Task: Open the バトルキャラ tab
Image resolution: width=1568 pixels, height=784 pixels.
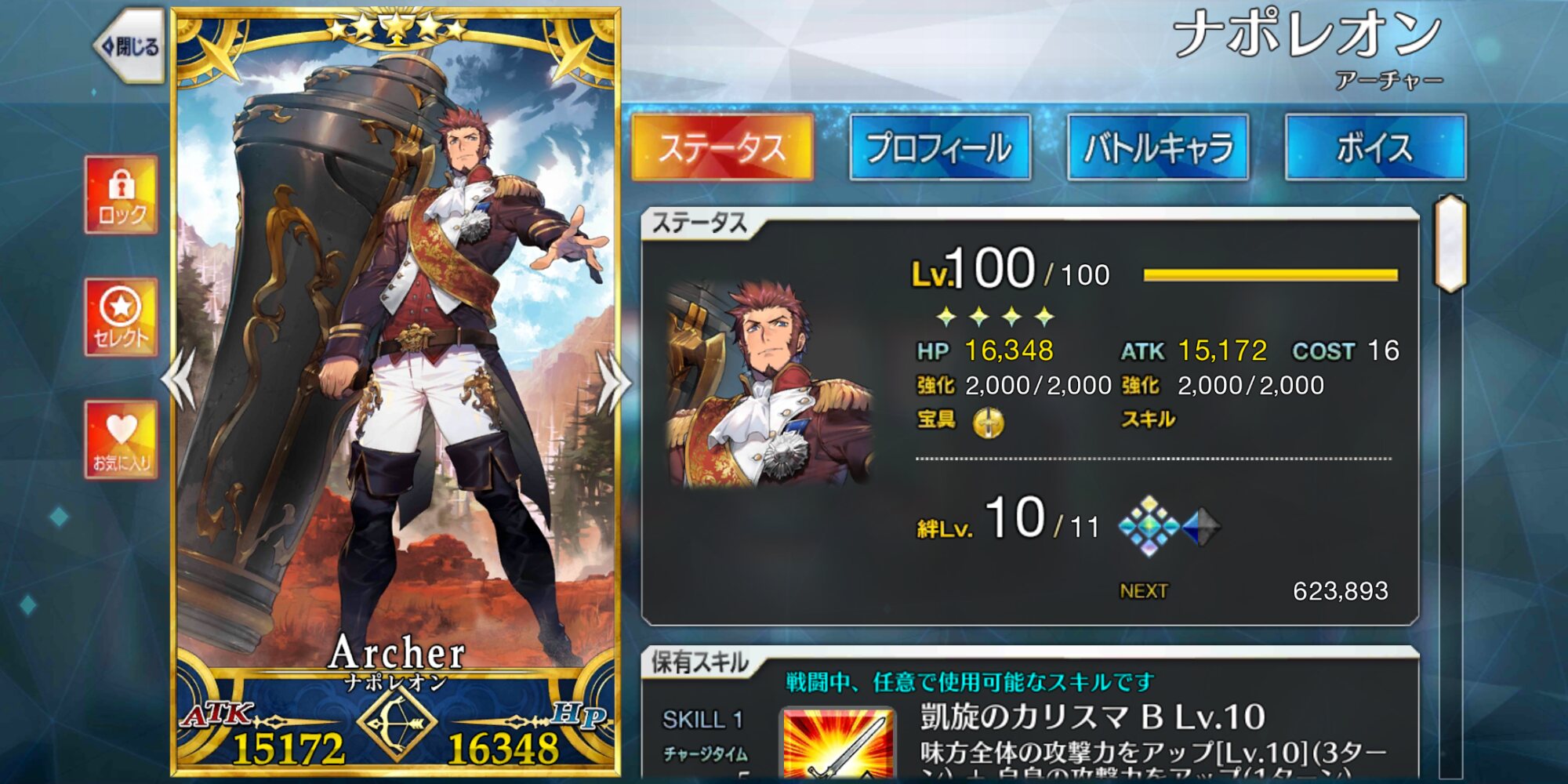Action: click(1158, 147)
